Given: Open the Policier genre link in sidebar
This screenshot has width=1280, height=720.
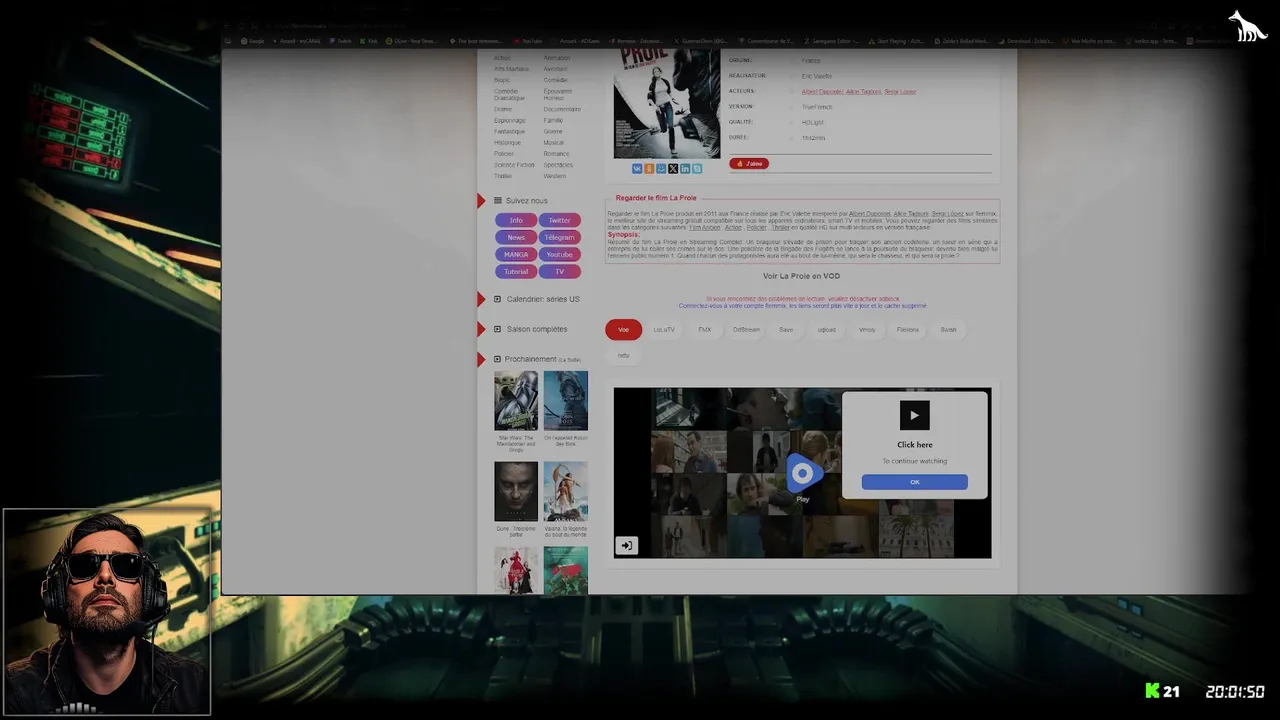Looking at the screenshot, I should click(504, 153).
